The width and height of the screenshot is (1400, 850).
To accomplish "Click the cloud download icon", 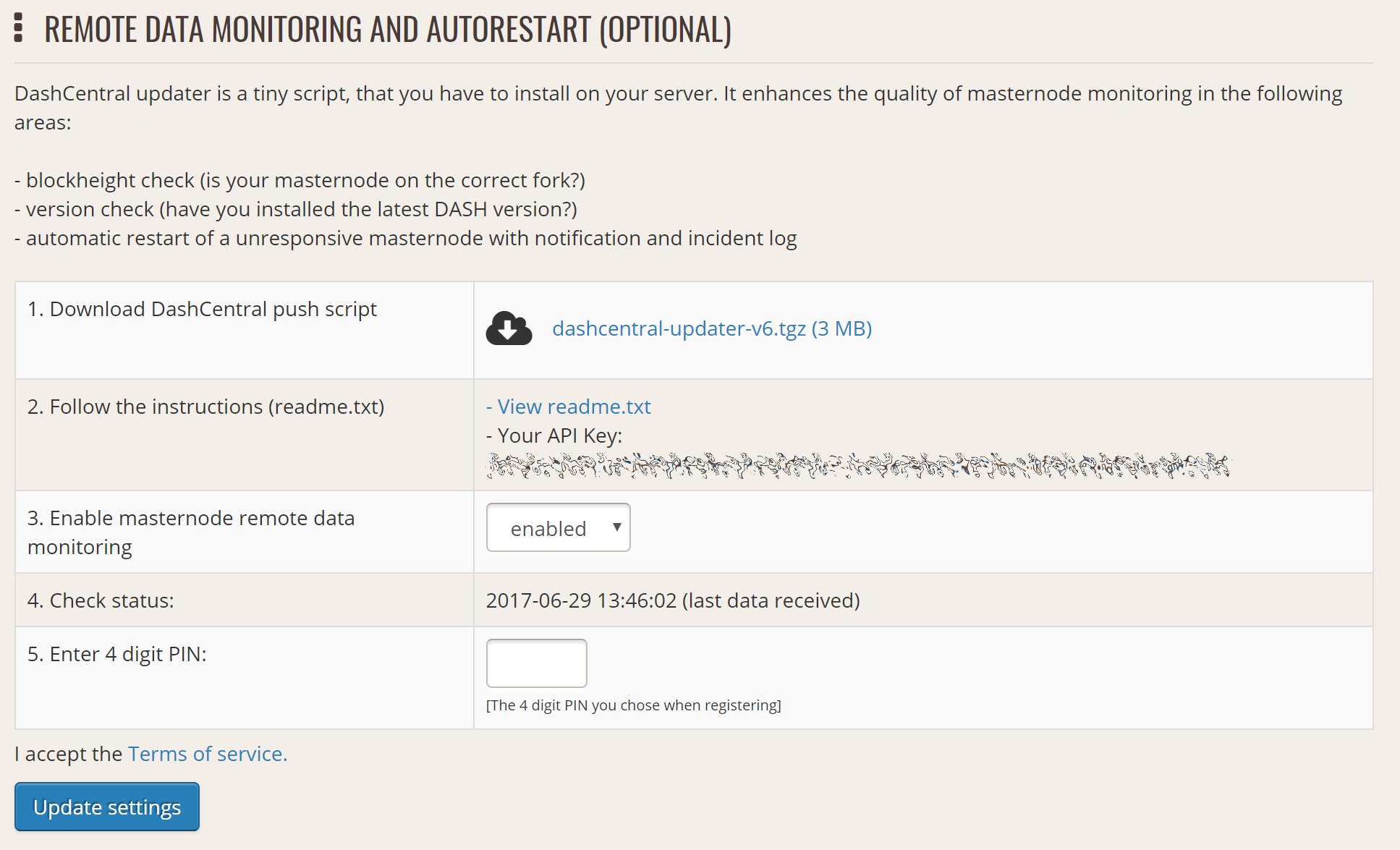I will pos(509,329).
